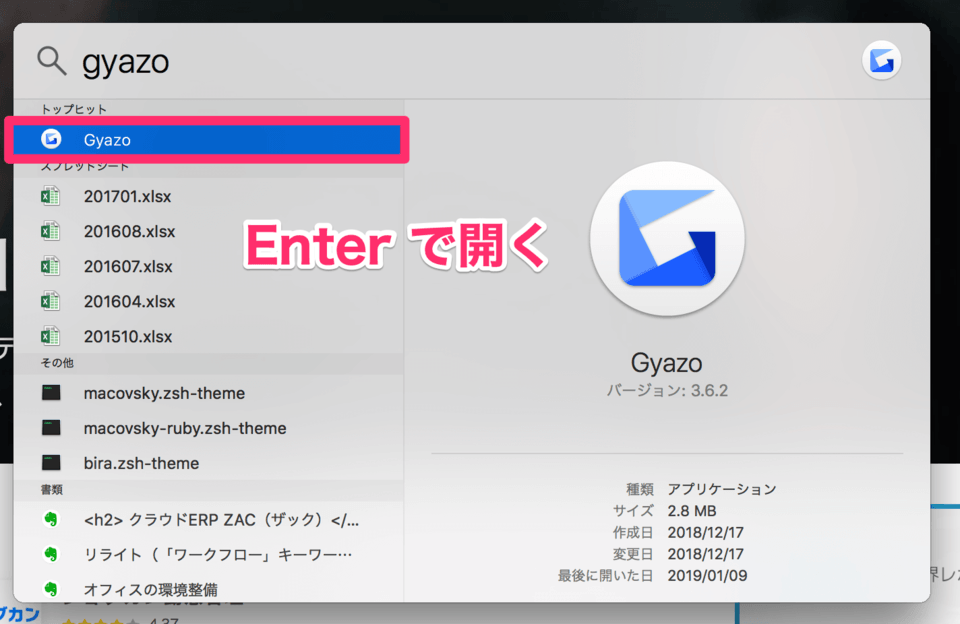Click the Gyazo icon in the Top Hit row
The width and height of the screenshot is (960, 624).
click(x=50, y=140)
